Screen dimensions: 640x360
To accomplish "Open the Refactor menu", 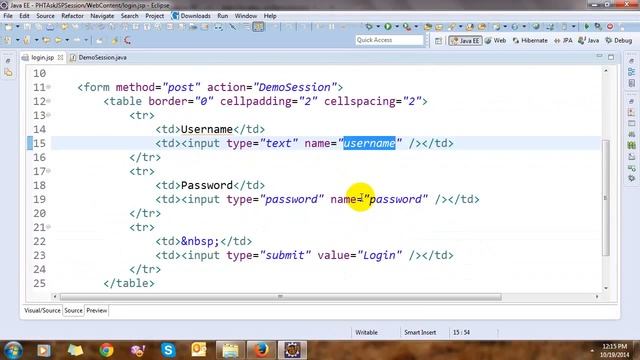I will point(72,16).
